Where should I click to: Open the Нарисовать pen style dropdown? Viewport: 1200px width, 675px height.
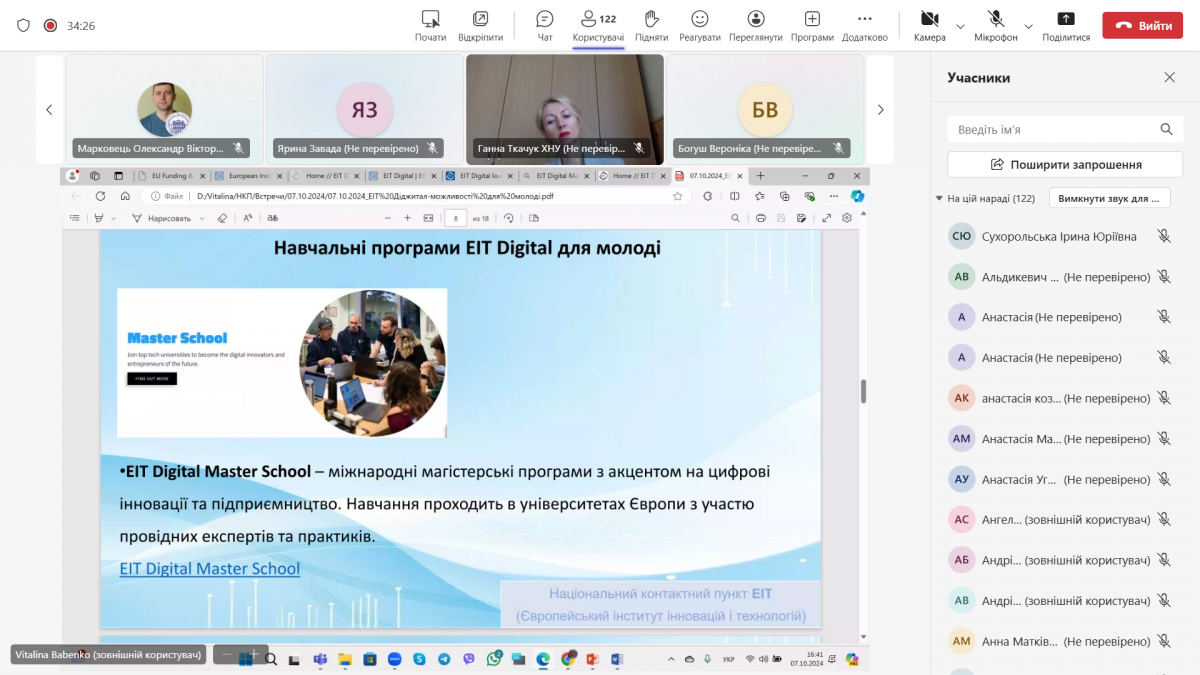click(200, 218)
